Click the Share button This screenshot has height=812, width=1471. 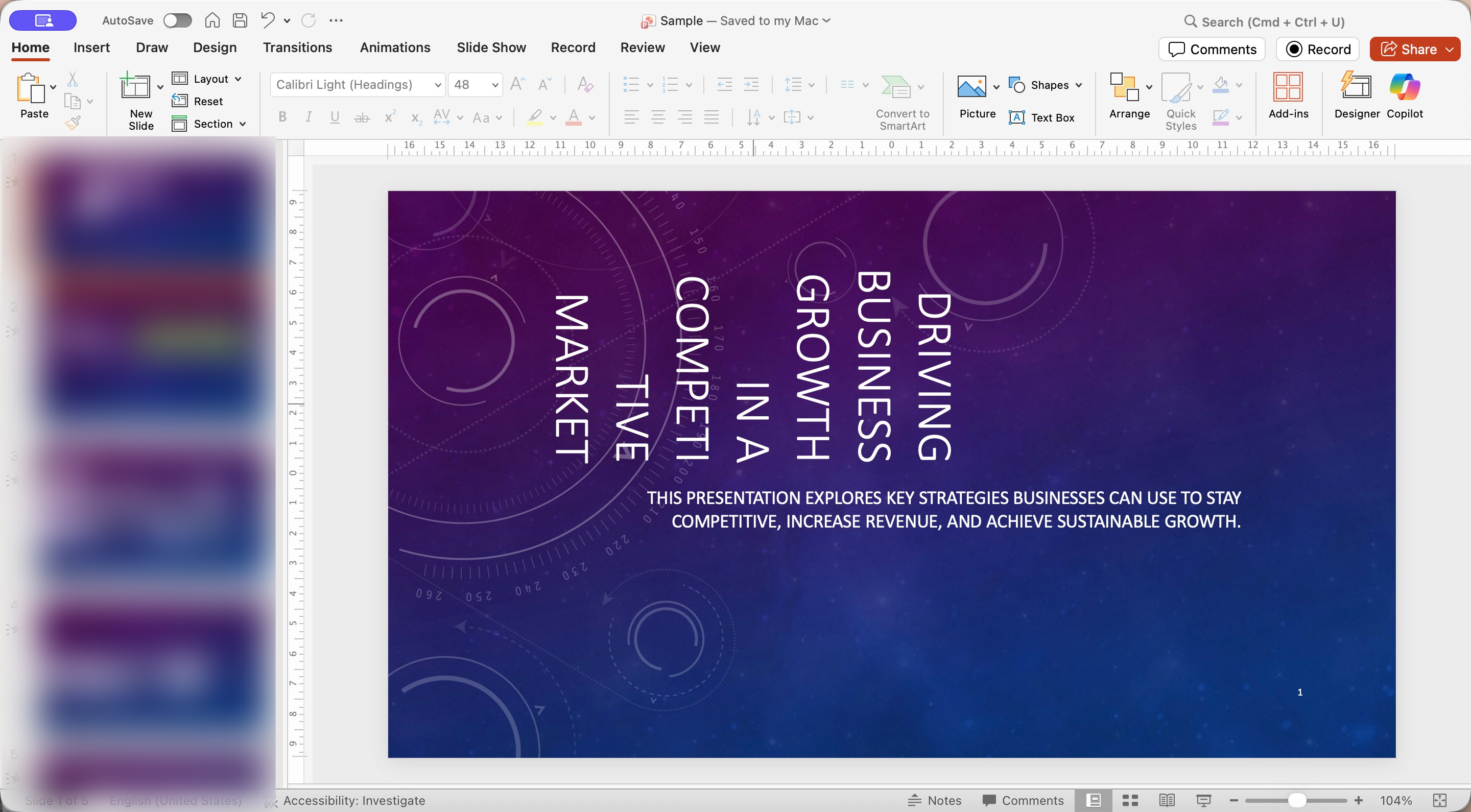1408,49
